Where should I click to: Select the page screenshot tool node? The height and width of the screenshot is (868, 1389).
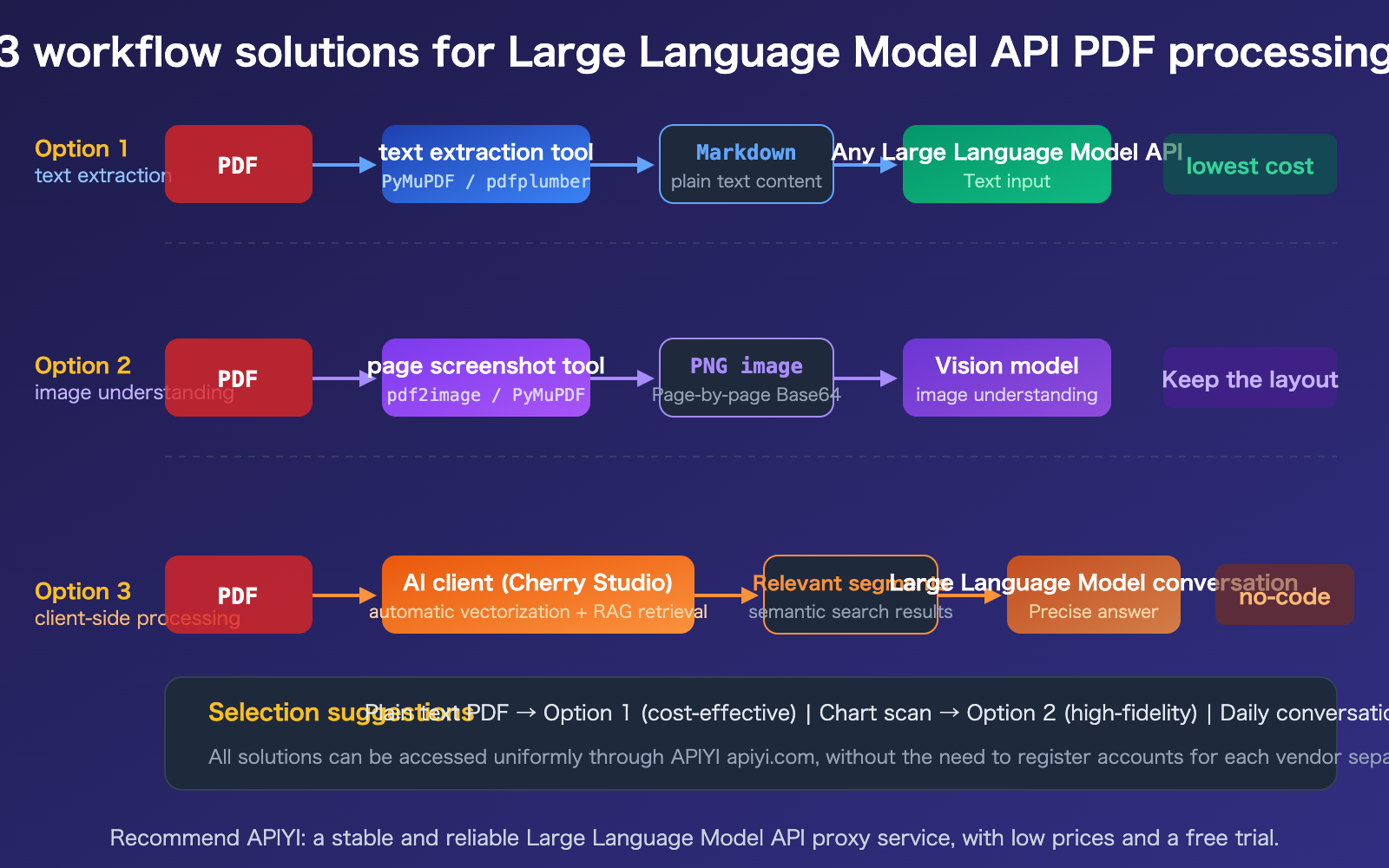(x=484, y=378)
